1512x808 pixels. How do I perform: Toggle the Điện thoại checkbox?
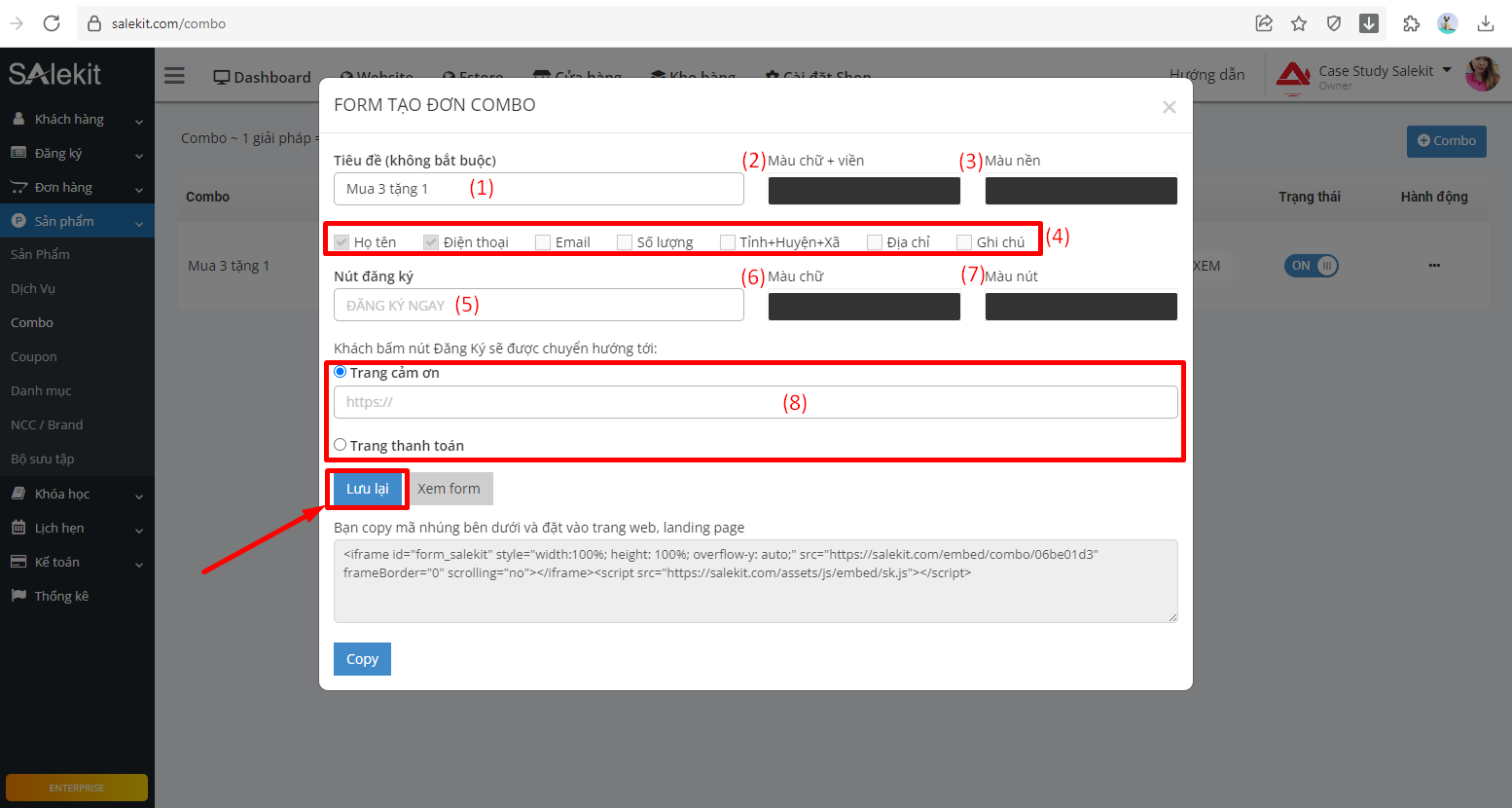[431, 241]
